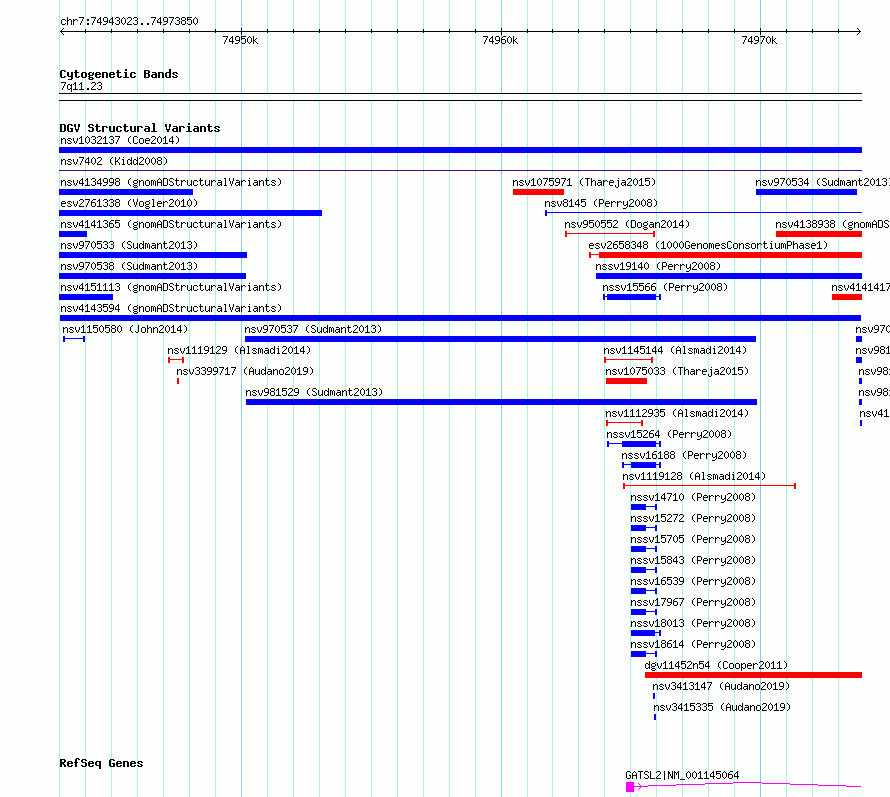Open nsv4151113 gnomADStructuralVariants entry
This screenshot has width=890, height=797.
coord(171,287)
